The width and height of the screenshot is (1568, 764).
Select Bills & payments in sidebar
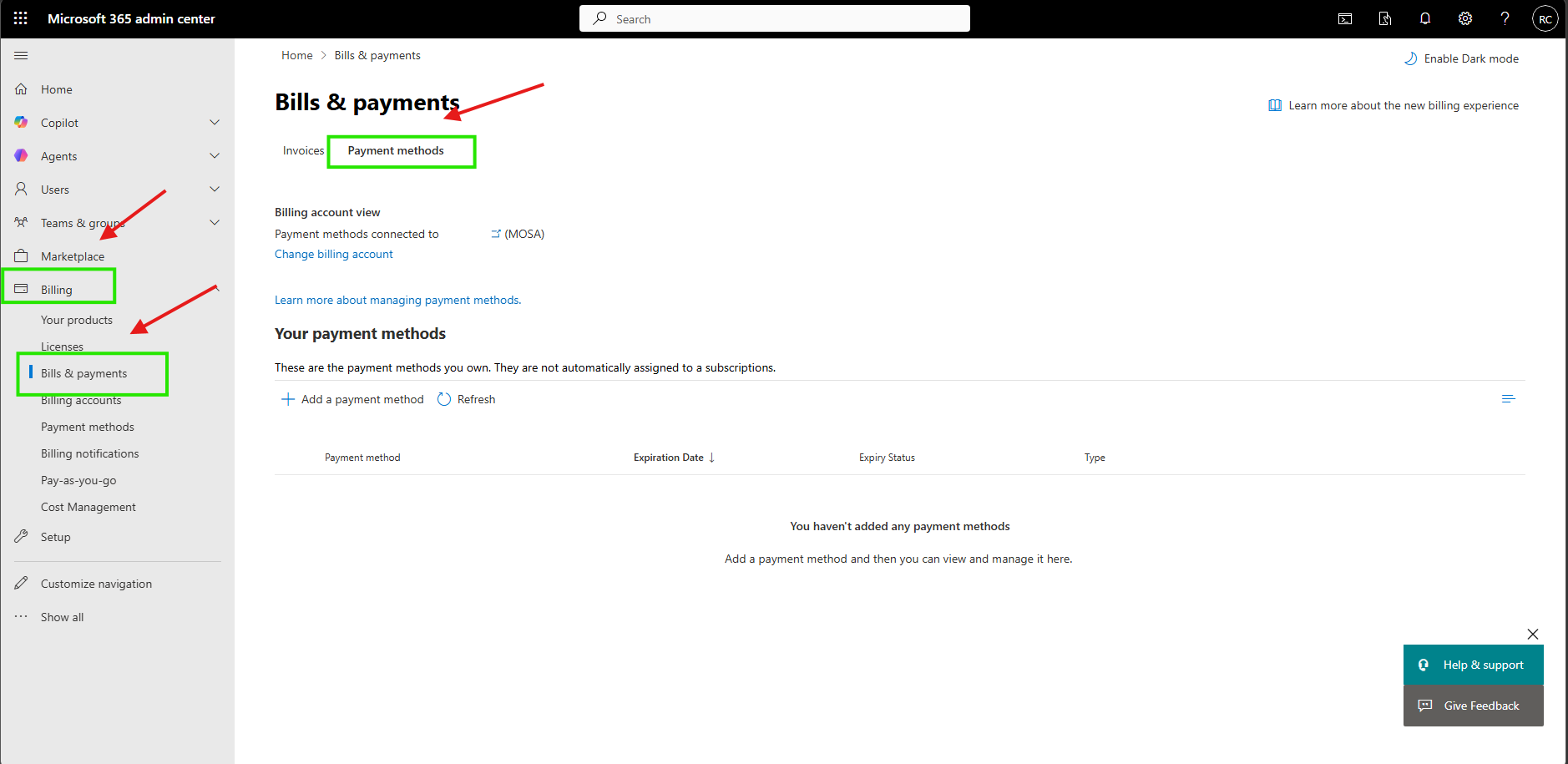83,373
